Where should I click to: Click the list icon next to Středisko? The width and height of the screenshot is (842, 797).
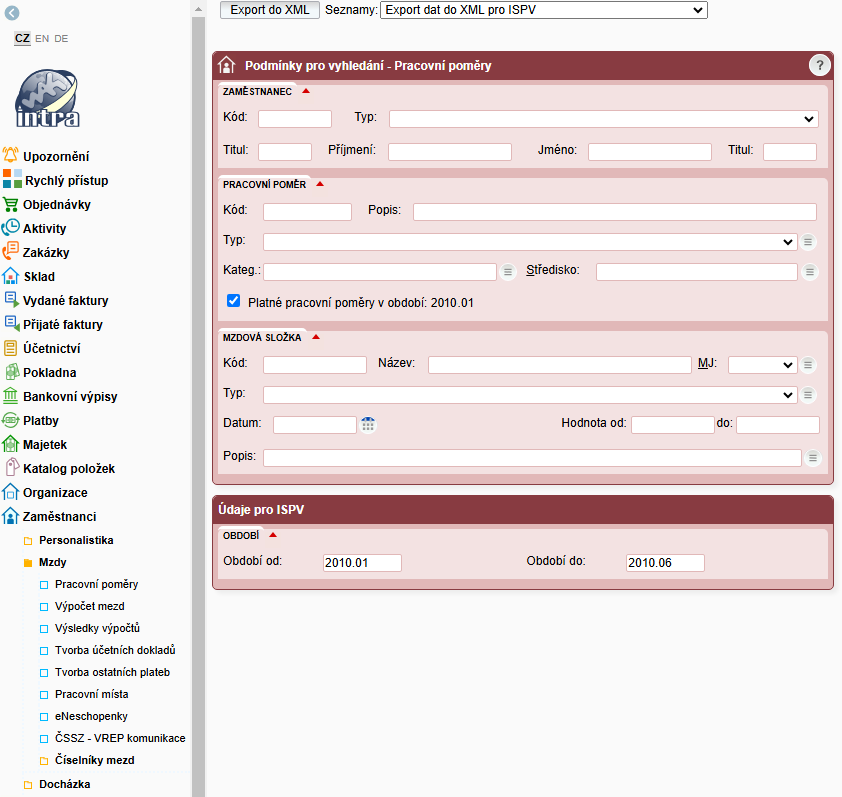809,272
